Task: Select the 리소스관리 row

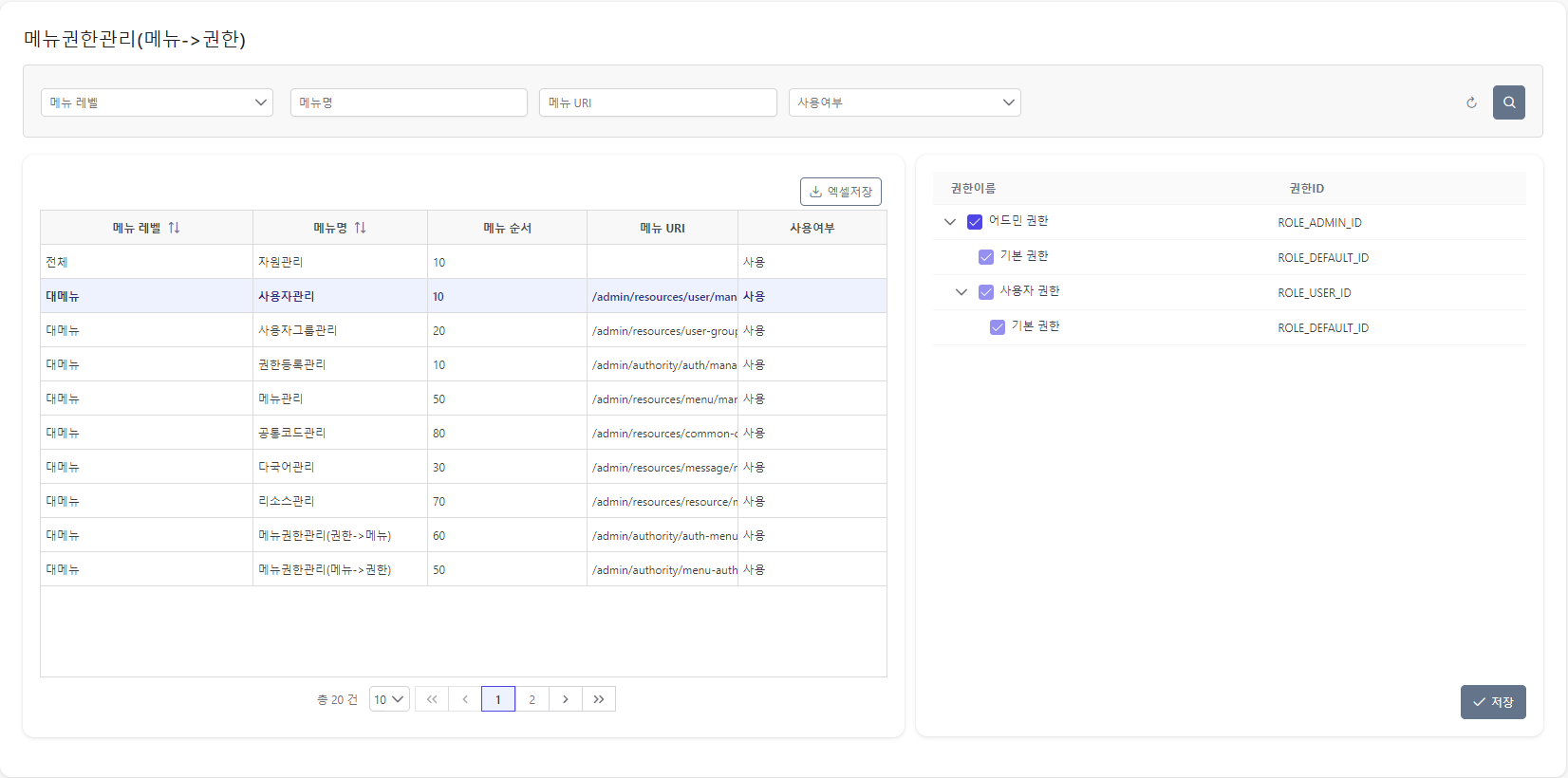Action: click(x=463, y=501)
